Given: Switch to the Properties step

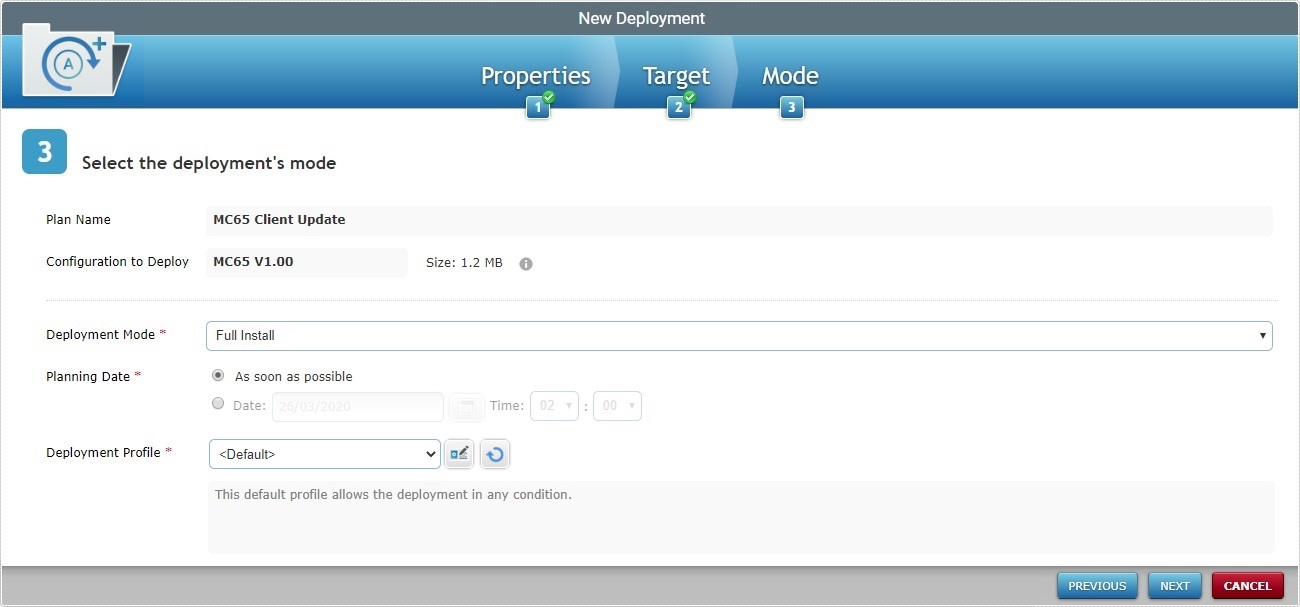Looking at the screenshot, I should point(535,75).
